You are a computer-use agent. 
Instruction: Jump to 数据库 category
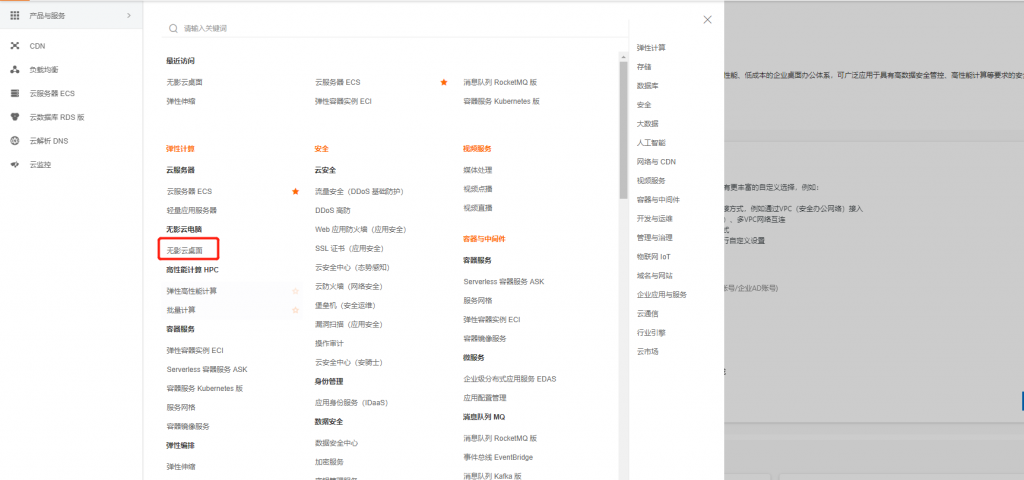tap(648, 86)
